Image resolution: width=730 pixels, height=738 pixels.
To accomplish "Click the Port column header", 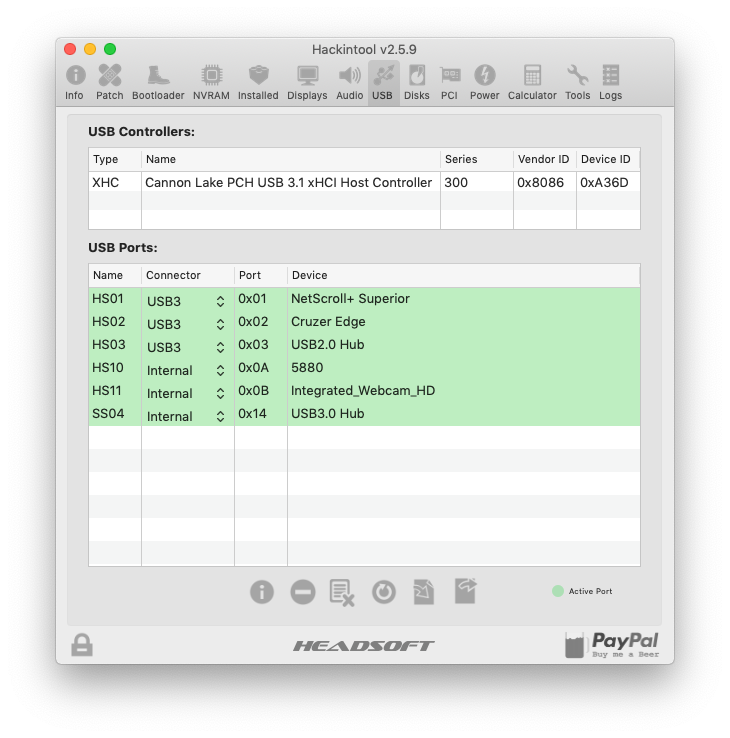I will click(261, 275).
